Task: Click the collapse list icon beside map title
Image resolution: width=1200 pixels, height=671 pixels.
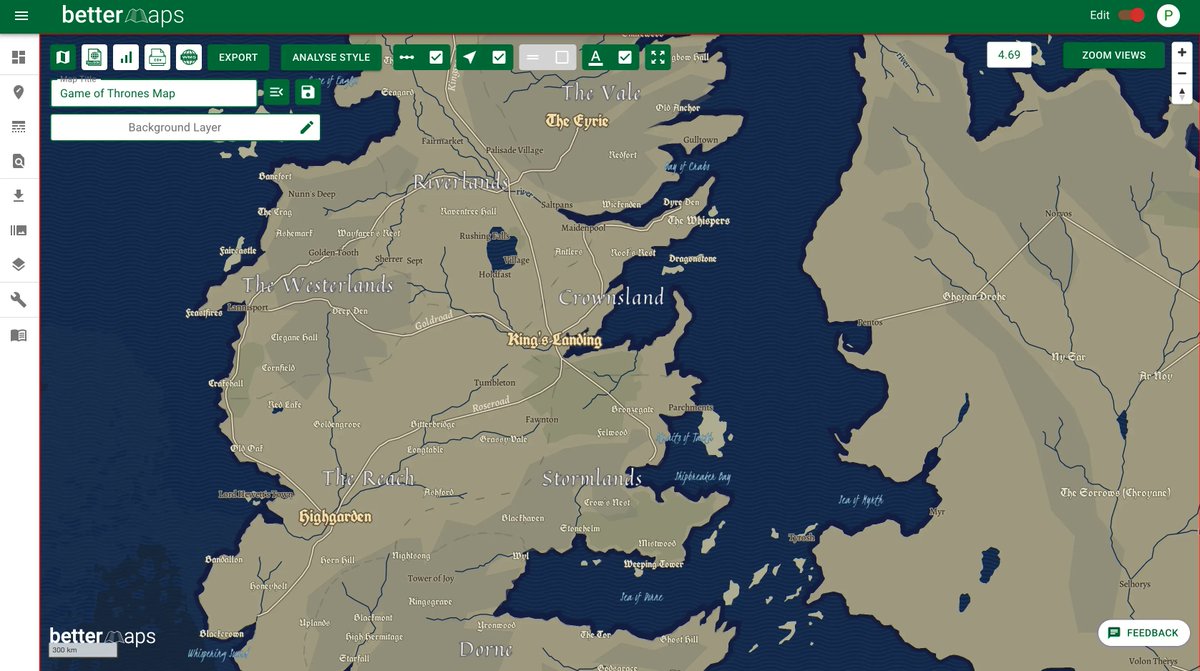Action: point(277,93)
